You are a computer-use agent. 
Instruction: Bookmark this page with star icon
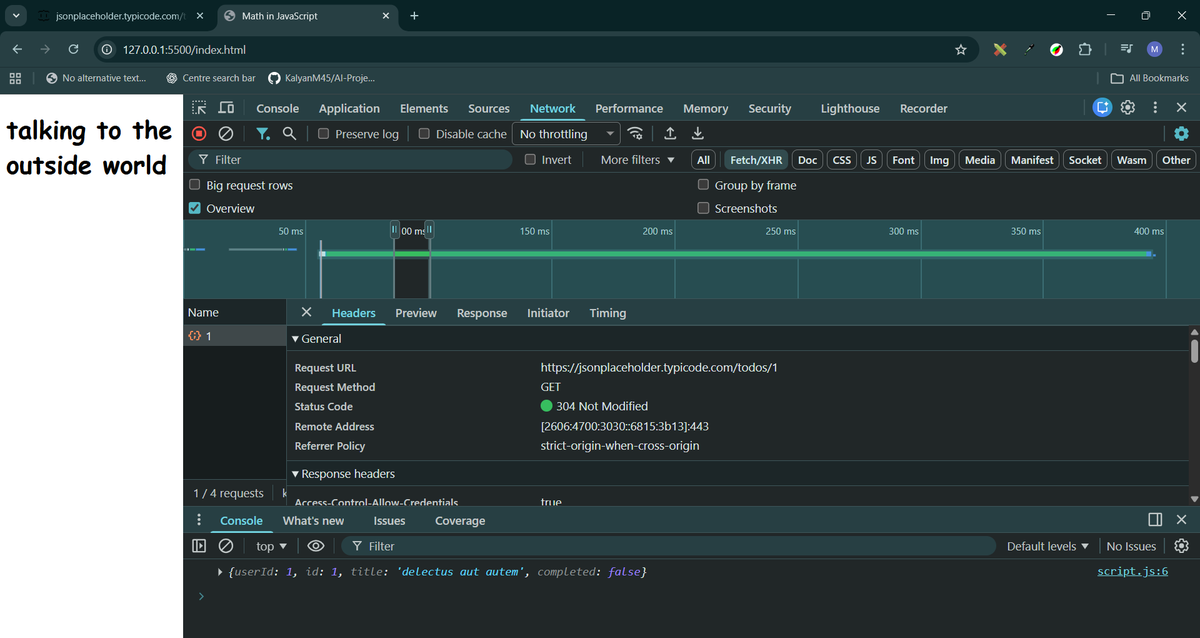point(961,49)
